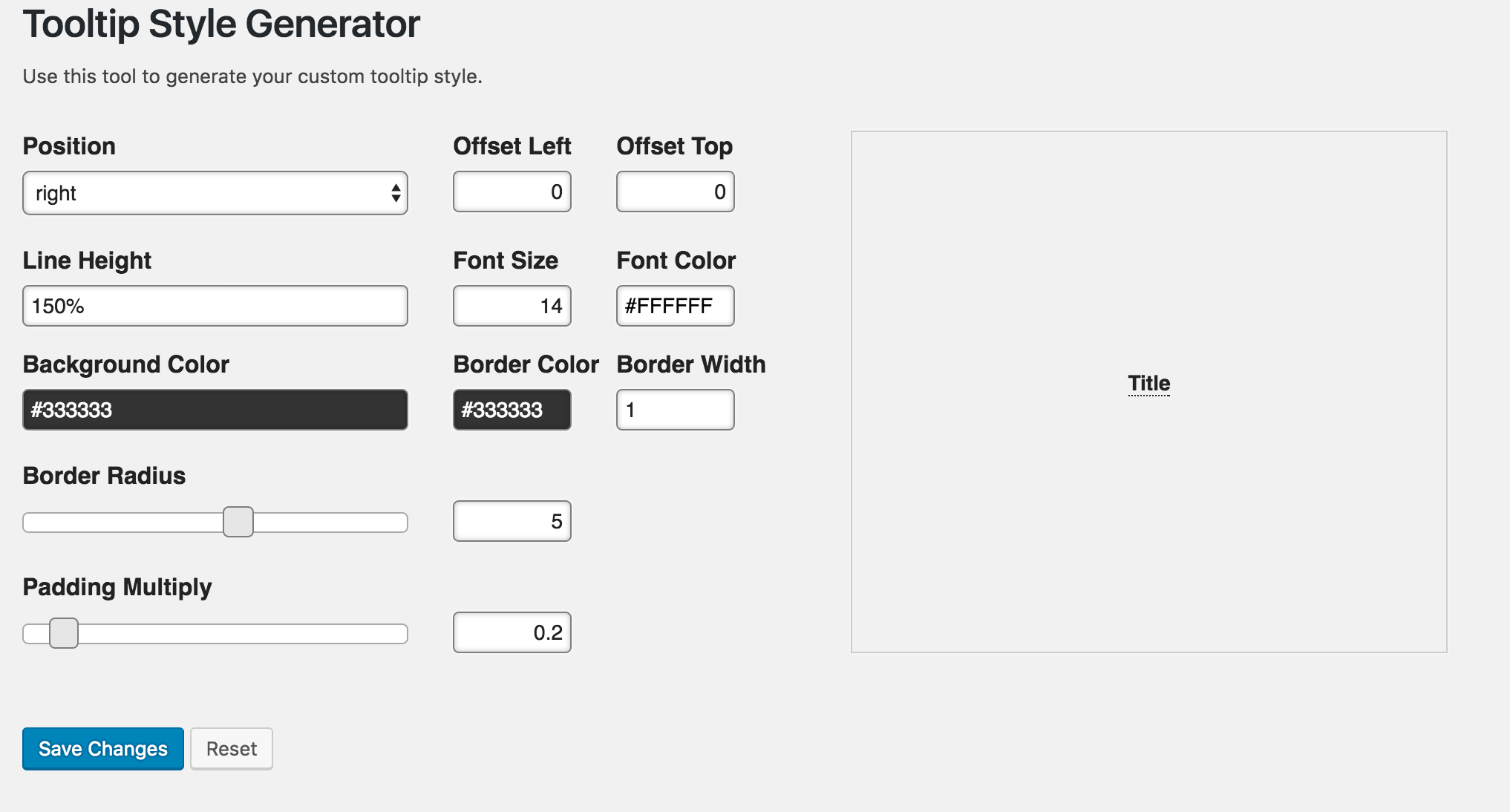Click the Position dropdown arrow indicator
The height and width of the screenshot is (812, 1510).
(x=396, y=193)
